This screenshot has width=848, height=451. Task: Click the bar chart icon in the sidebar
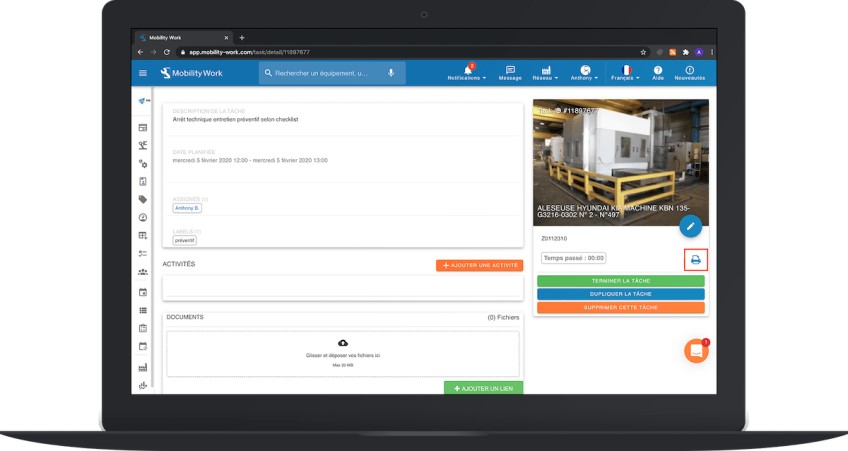click(143, 386)
